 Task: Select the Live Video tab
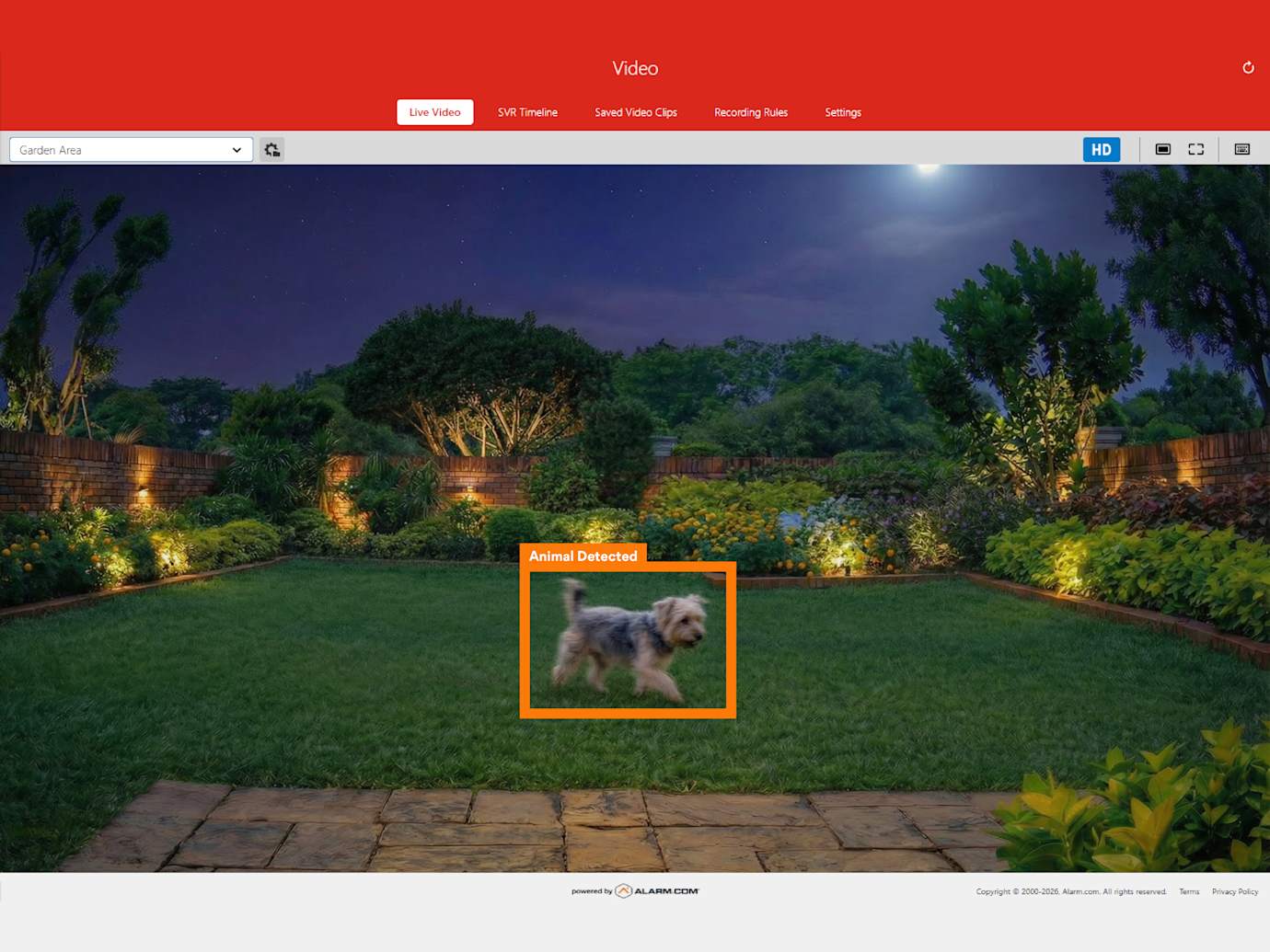(434, 112)
